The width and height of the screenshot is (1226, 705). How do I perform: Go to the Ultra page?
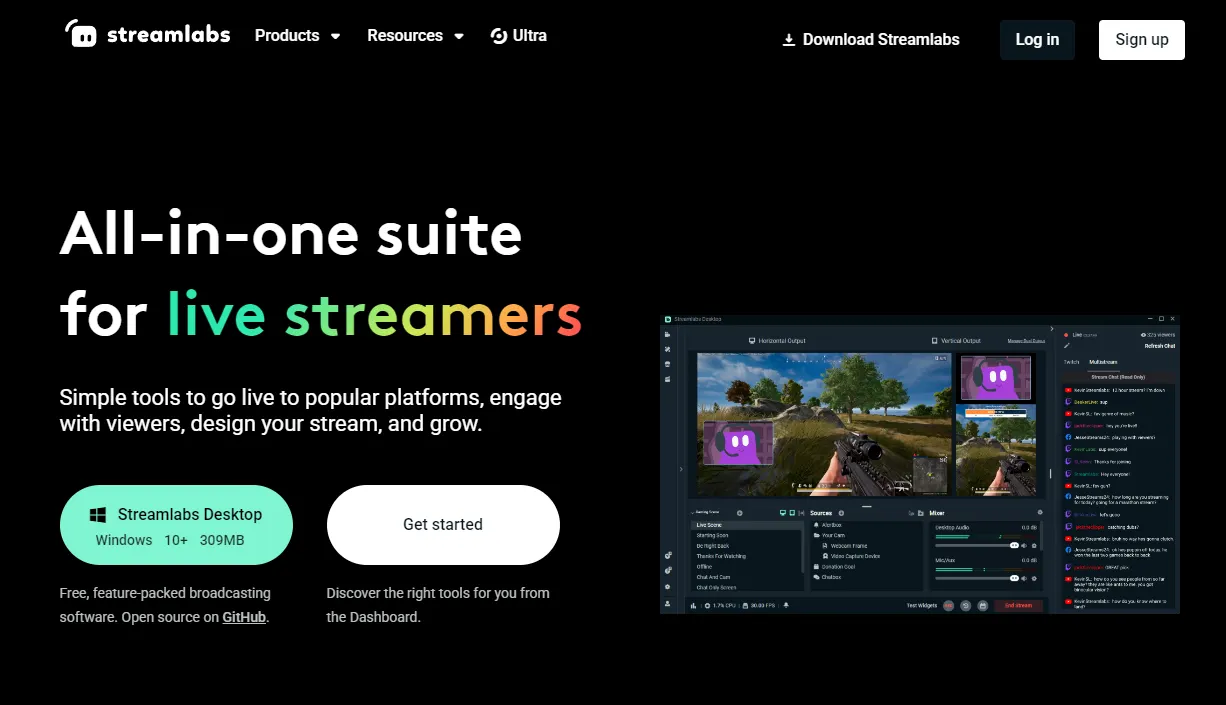coord(518,36)
